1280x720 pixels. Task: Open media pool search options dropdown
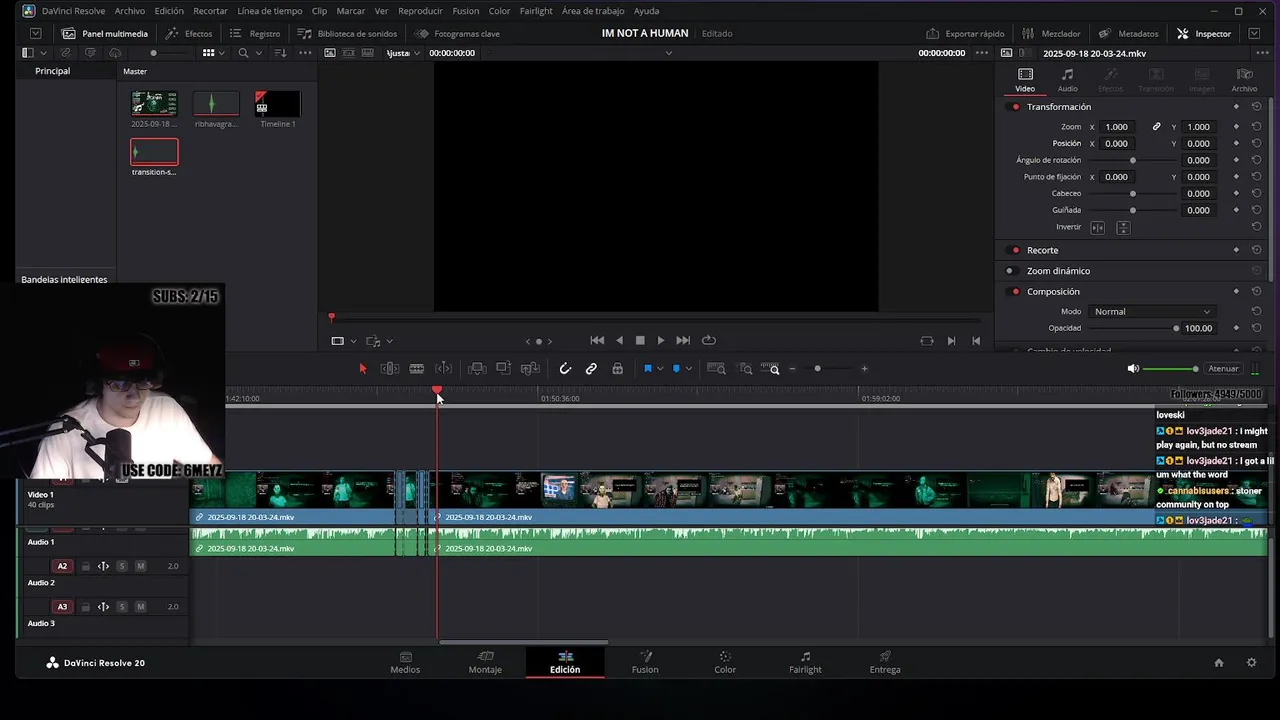click(258, 53)
